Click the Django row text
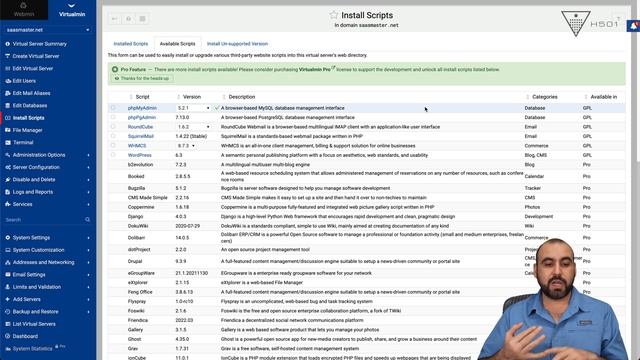 pyautogui.click(x=136, y=217)
